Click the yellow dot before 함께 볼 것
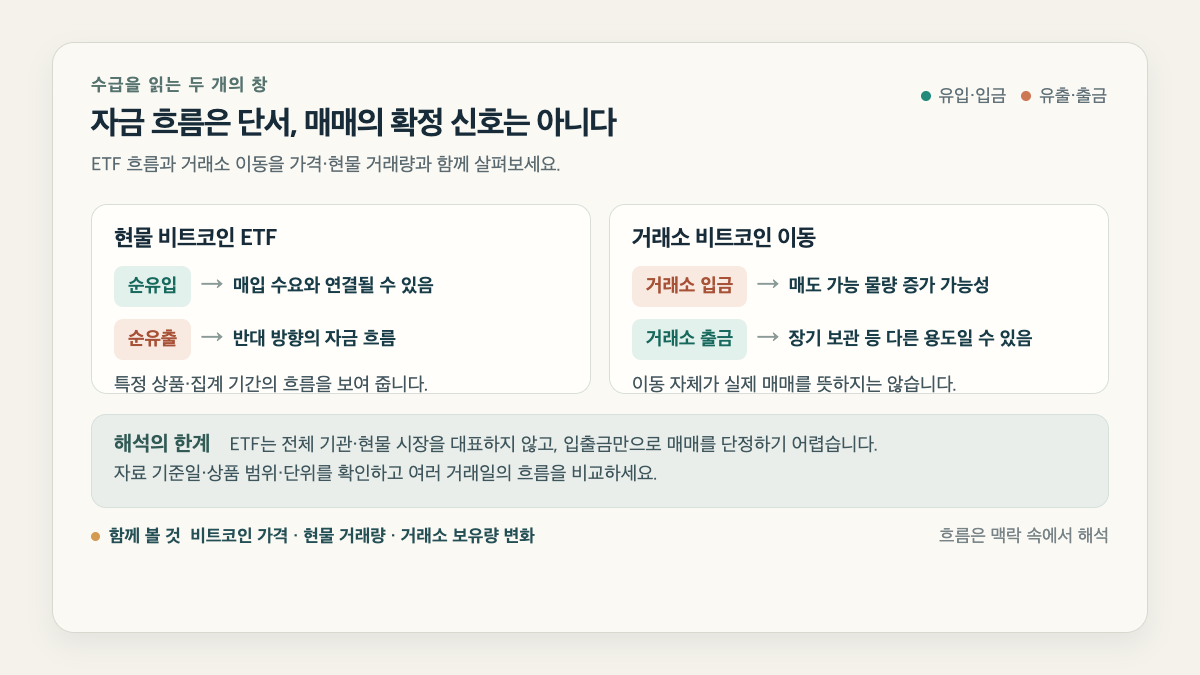 pyautogui.click(x=96, y=536)
